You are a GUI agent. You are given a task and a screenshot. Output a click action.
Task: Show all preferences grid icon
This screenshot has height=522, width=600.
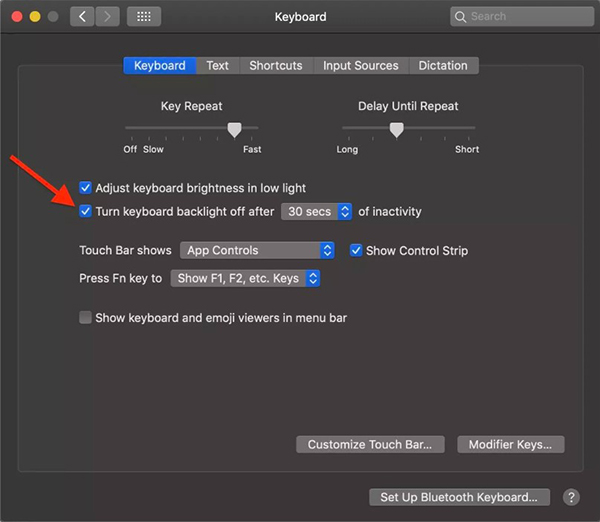coord(144,16)
